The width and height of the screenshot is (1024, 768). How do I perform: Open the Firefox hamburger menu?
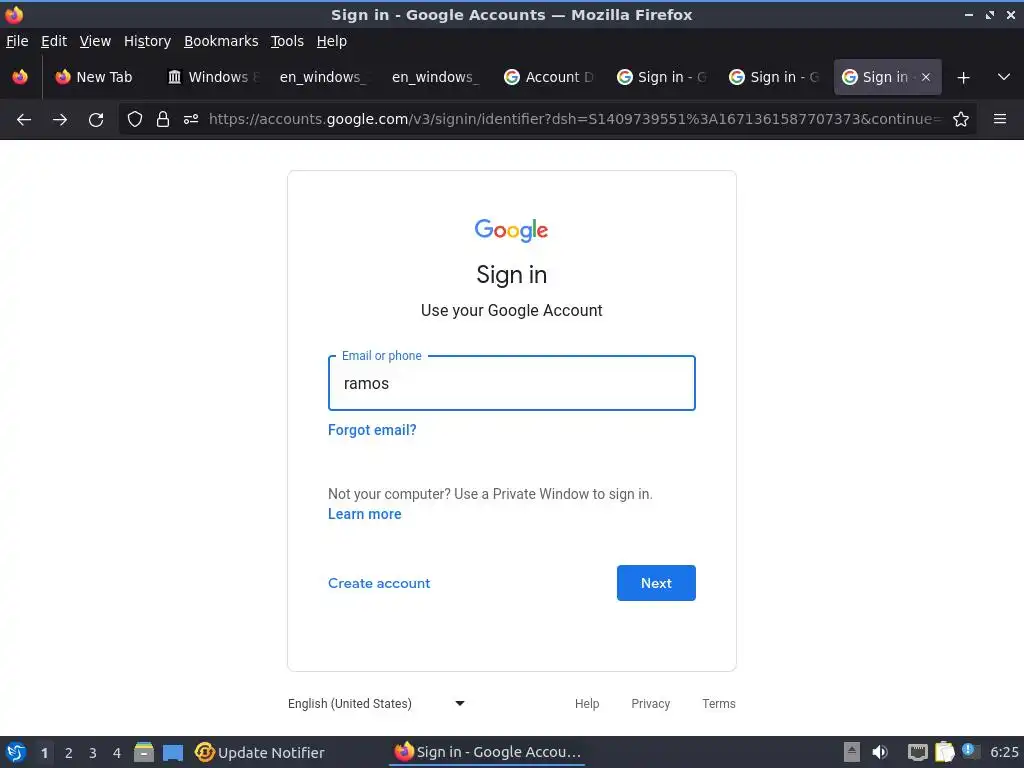coord(1000,119)
